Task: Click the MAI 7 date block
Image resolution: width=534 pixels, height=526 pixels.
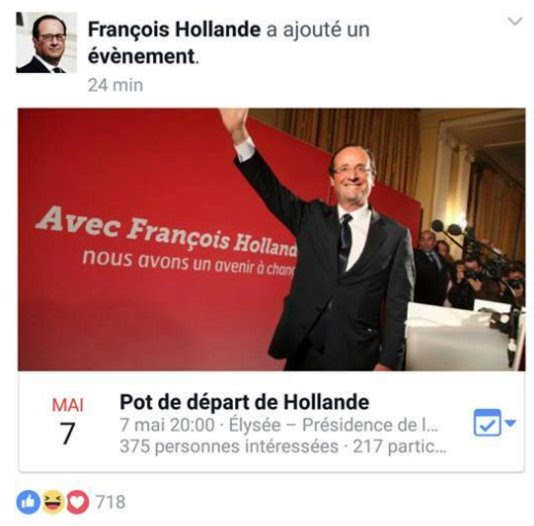Action: pyautogui.click(x=68, y=421)
